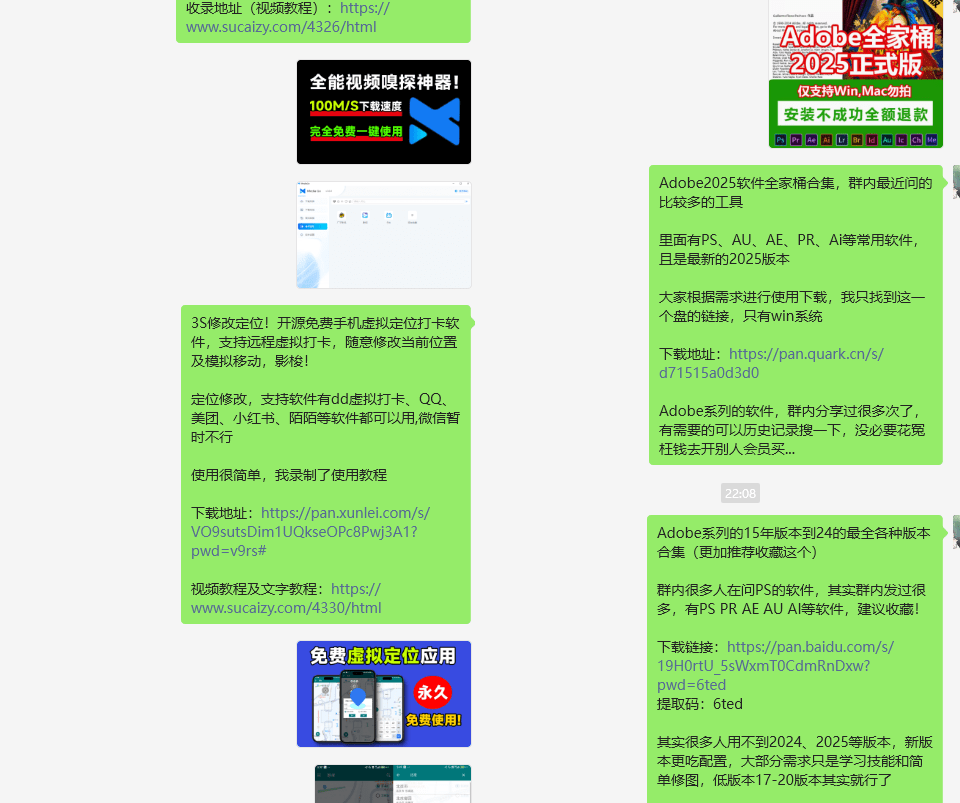Viewport: 960px width, 803px height.
Task: Click the 22:08 timestamp label
Action: click(x=740, y=493)
